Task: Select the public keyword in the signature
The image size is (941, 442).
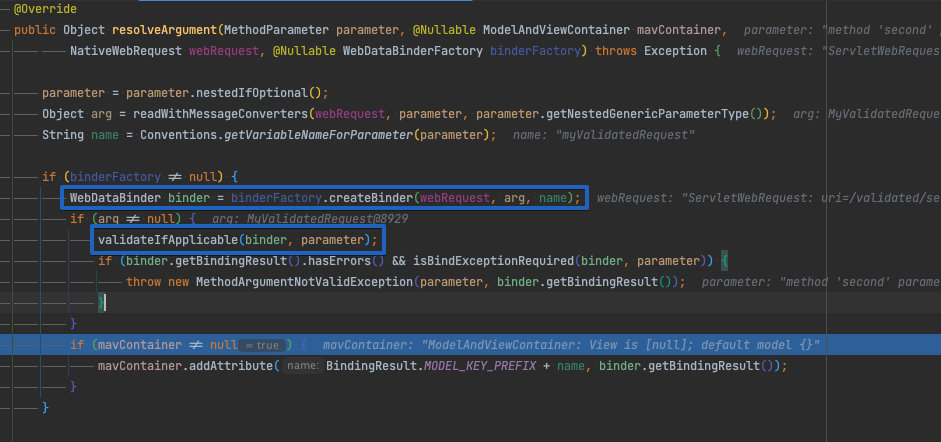Action: click(x=35, y=30)
